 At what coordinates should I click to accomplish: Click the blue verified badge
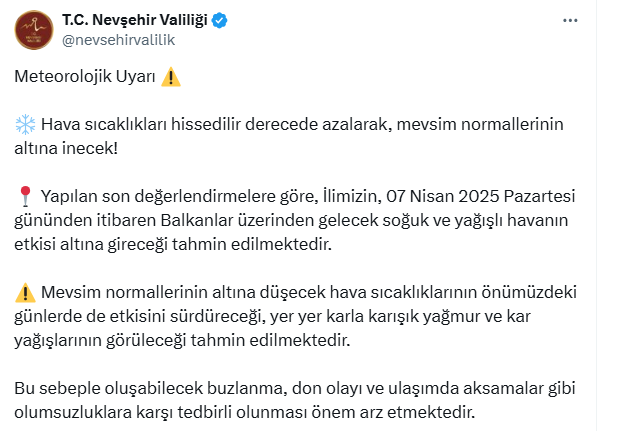pyautogui.click(x=220, y=20)
